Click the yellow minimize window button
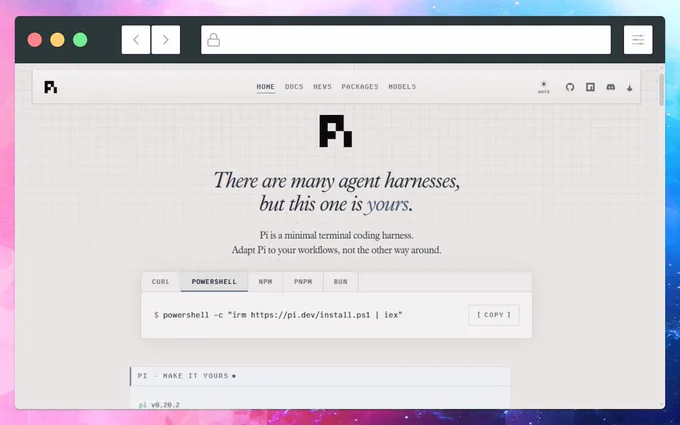Viewport: 680px width, 425px height. click(57, 40)
